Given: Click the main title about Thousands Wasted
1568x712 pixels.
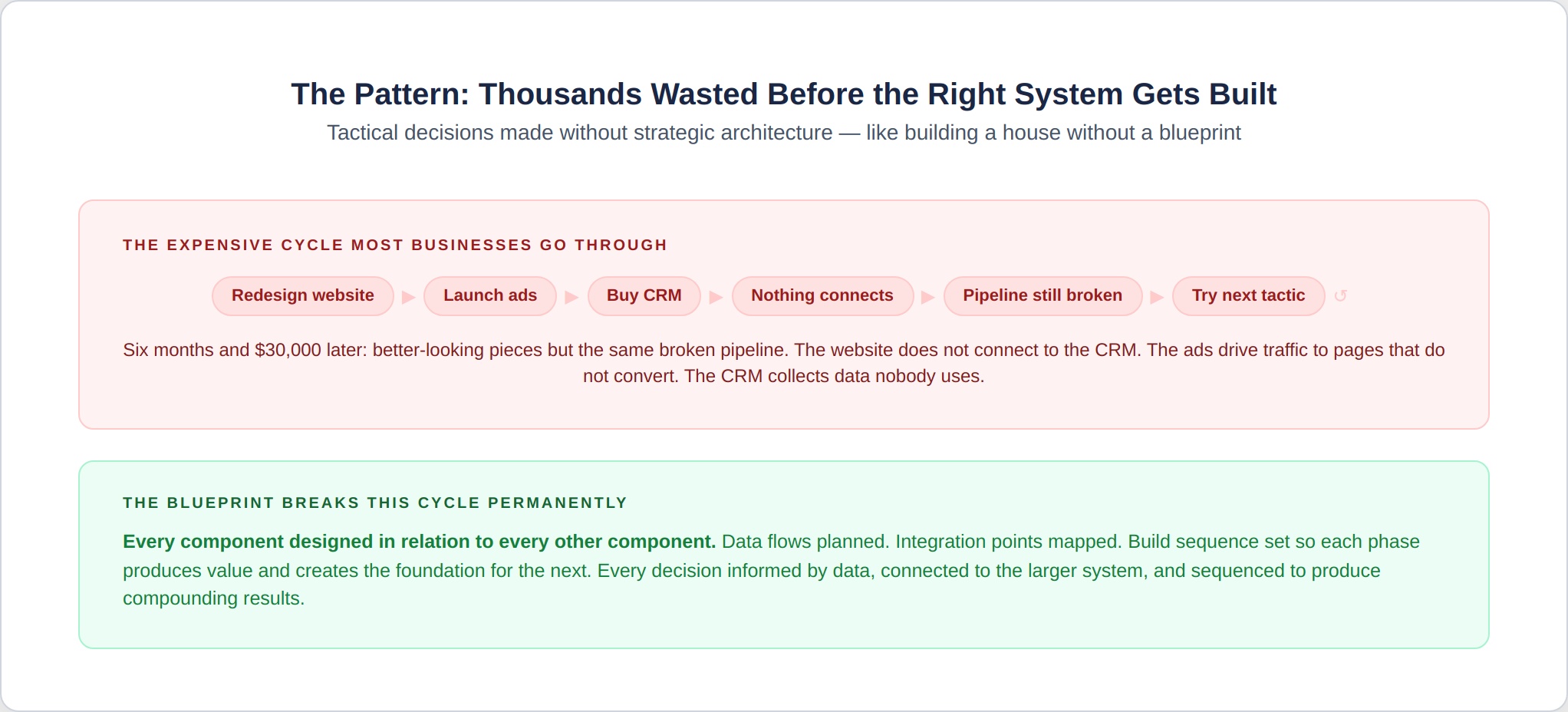Looking at the screenshot, I should (783, 94).
